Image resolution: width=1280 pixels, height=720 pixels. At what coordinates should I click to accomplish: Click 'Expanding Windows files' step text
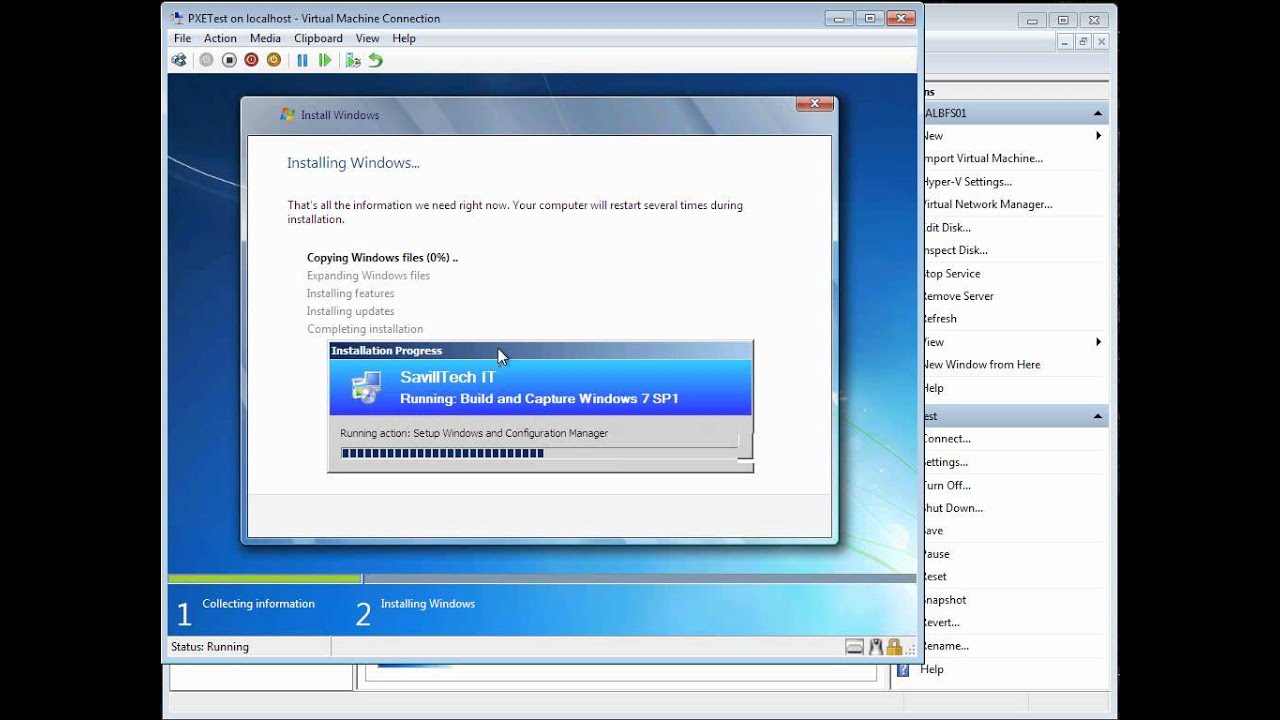click(368, 275)
